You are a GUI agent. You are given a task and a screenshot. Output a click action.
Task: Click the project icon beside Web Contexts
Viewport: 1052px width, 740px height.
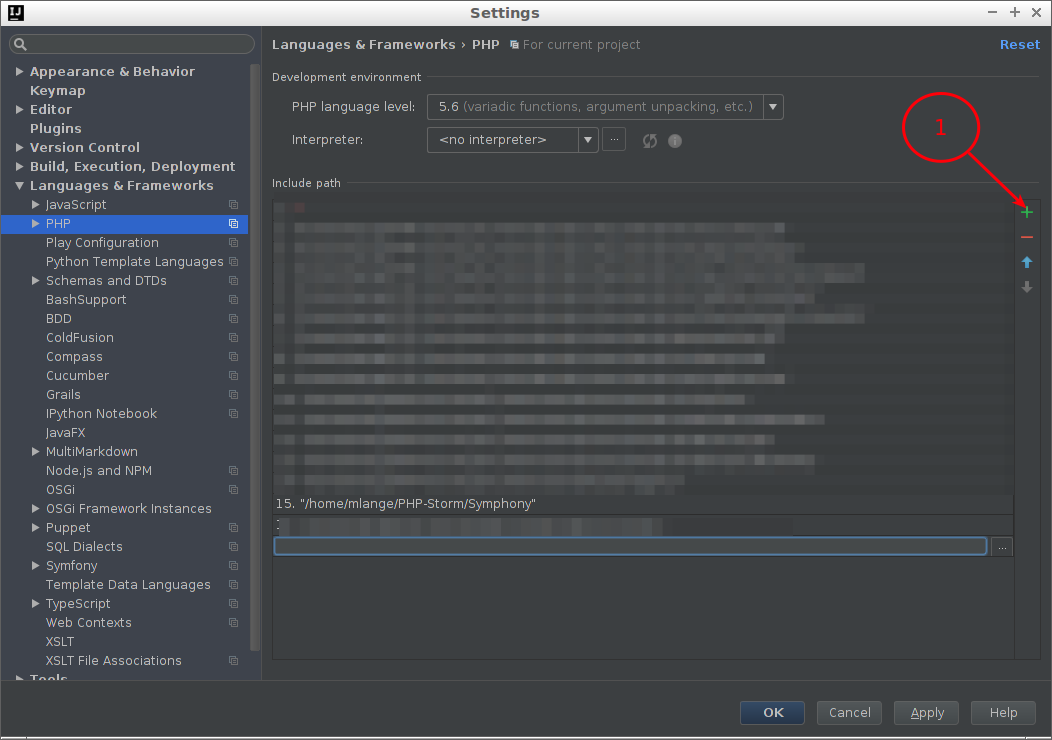[233, 623]
